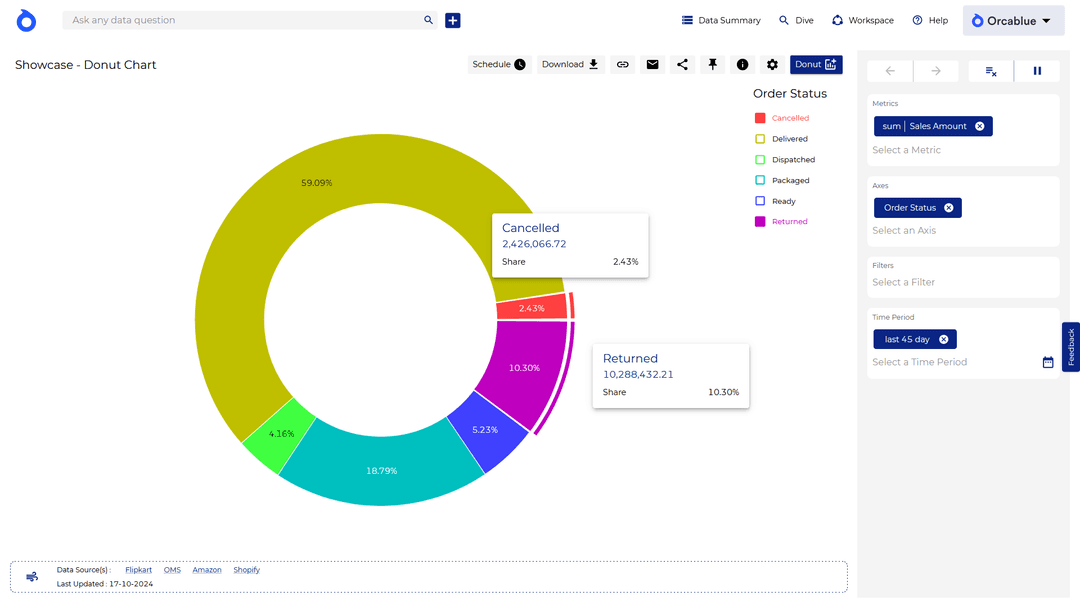This screenshot has width=1080, height=608.
Task: Pin this chart with the pin icon
Action: point(712,65)
